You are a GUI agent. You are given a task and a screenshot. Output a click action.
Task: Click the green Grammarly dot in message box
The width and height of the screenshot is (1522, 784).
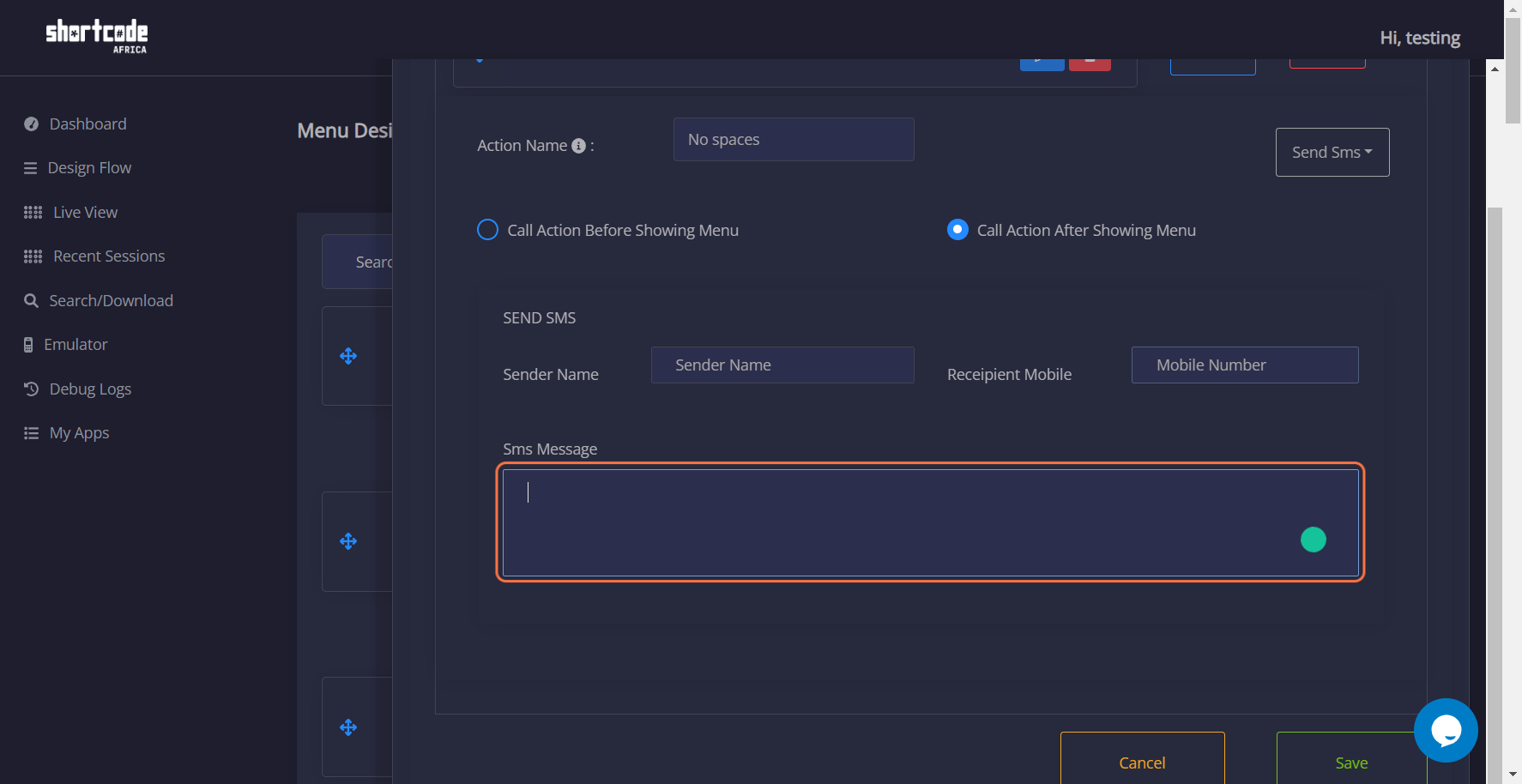(1314, 540)
